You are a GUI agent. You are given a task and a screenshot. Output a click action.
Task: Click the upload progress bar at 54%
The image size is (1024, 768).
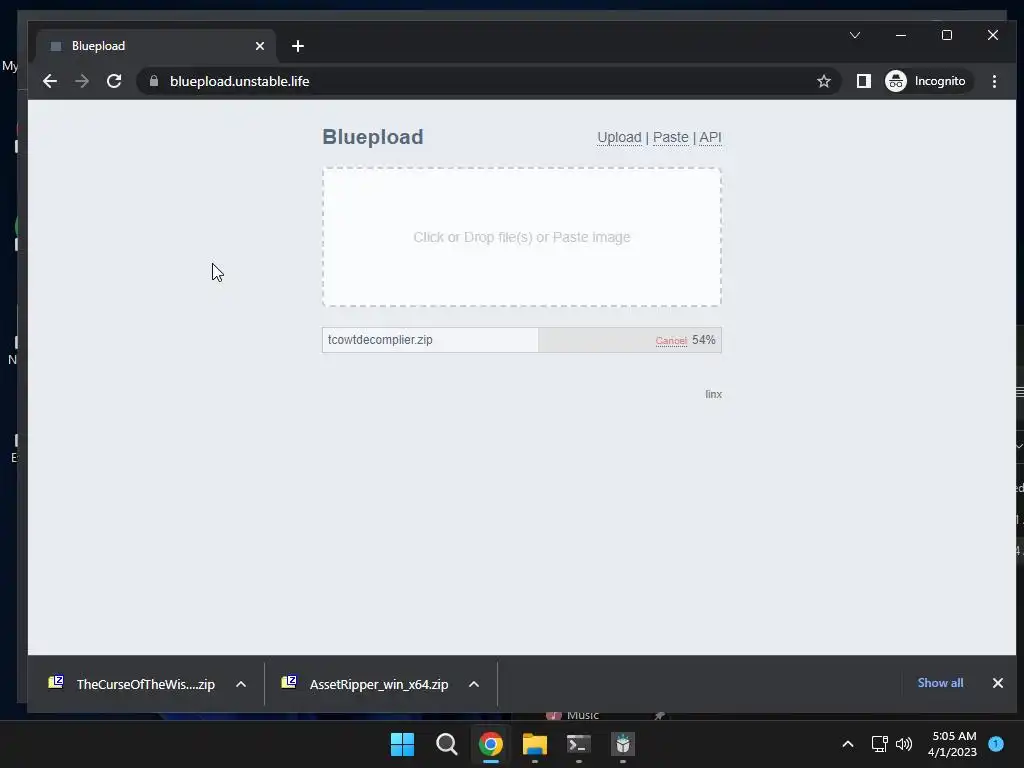click(x=522, y=340)
